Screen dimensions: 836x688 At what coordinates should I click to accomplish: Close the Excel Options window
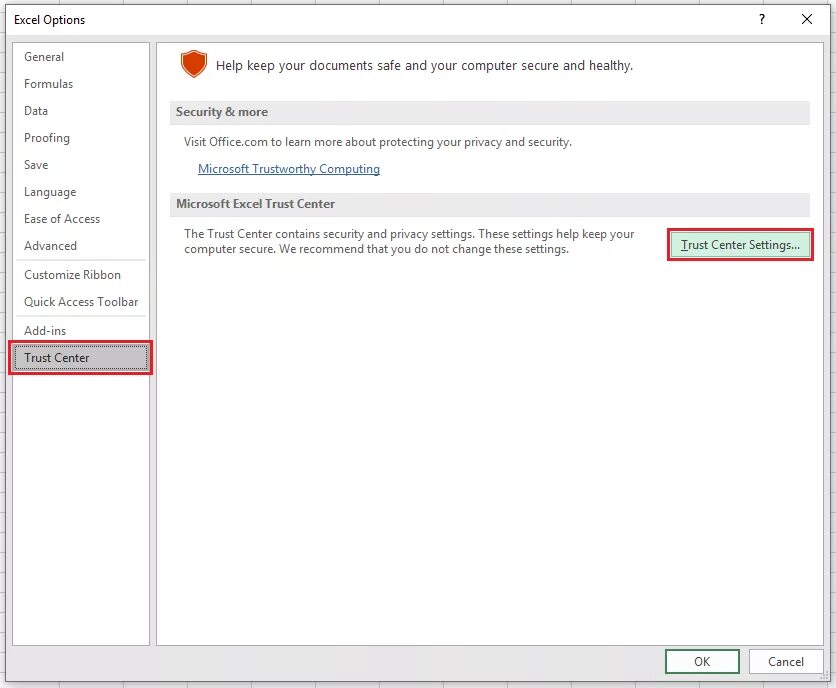(x=808, y=19)
